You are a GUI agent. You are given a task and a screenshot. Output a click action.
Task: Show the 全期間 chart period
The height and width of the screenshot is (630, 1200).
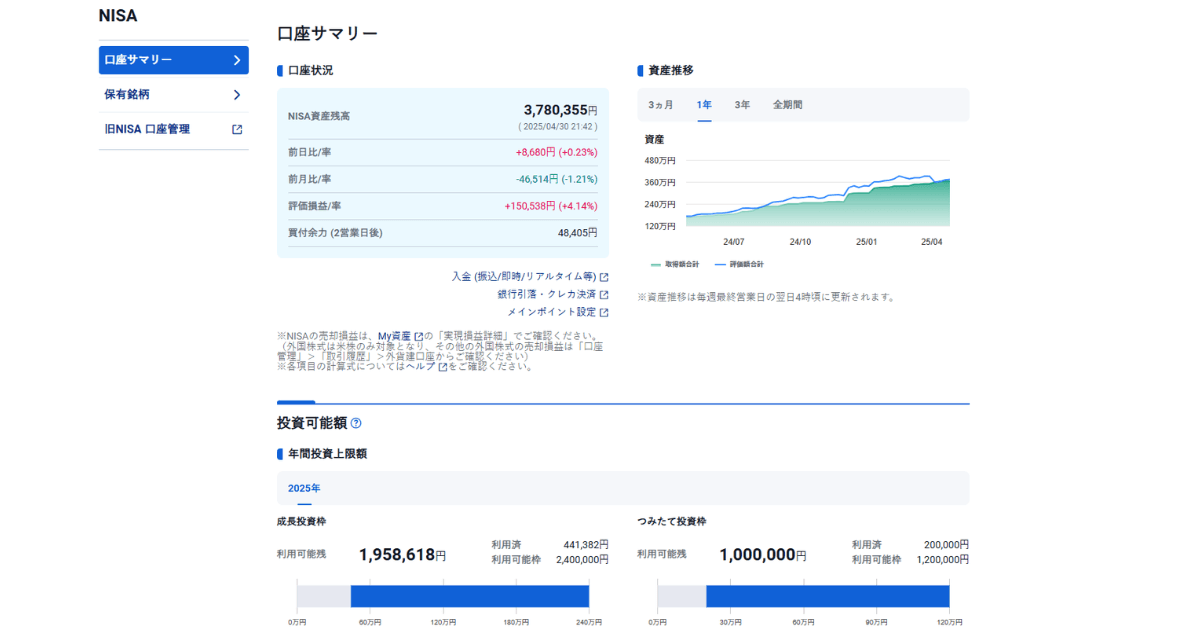click(x=787, y=105)
